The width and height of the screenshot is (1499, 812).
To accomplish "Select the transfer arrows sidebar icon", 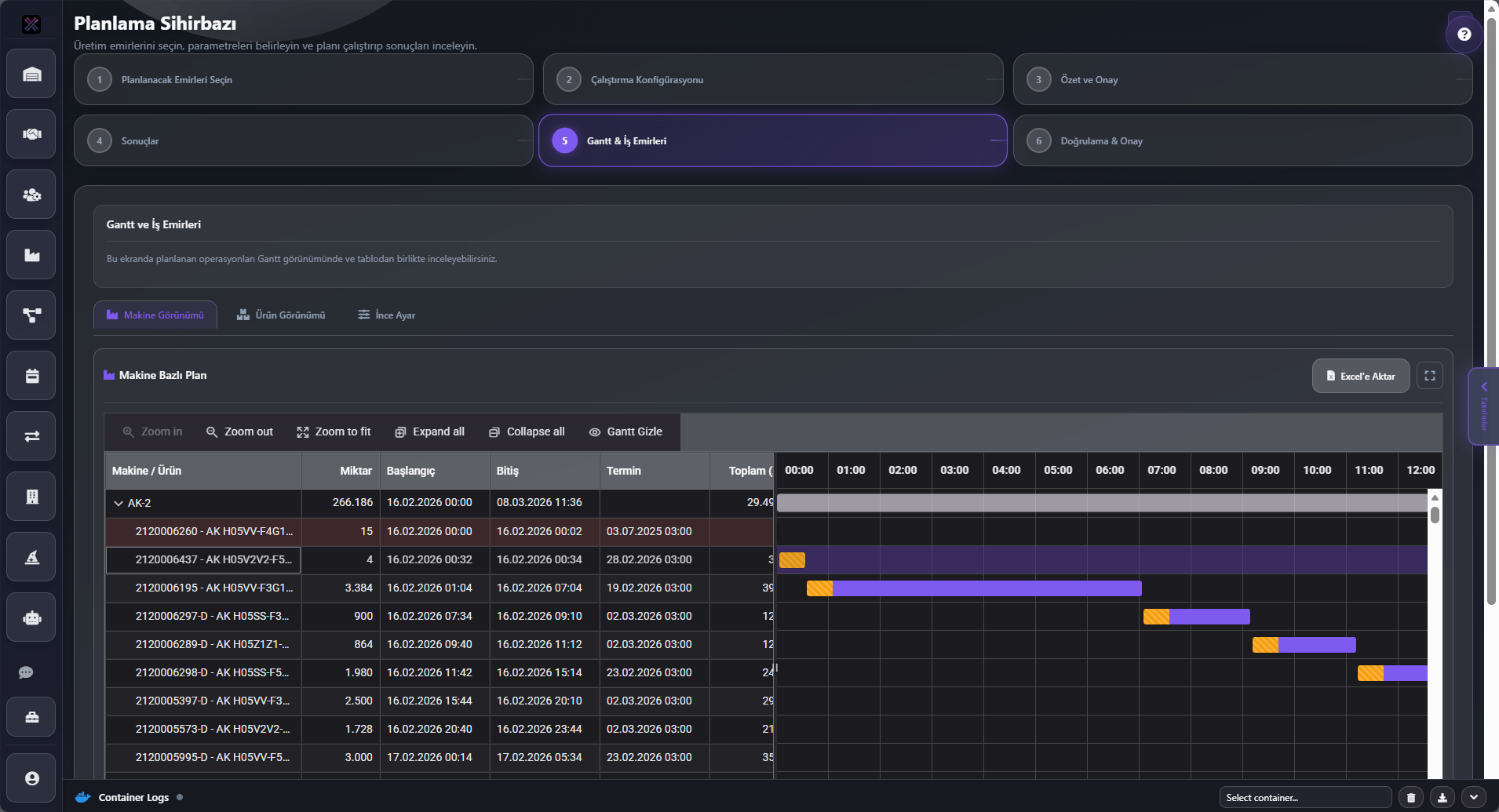I will 31,435.
